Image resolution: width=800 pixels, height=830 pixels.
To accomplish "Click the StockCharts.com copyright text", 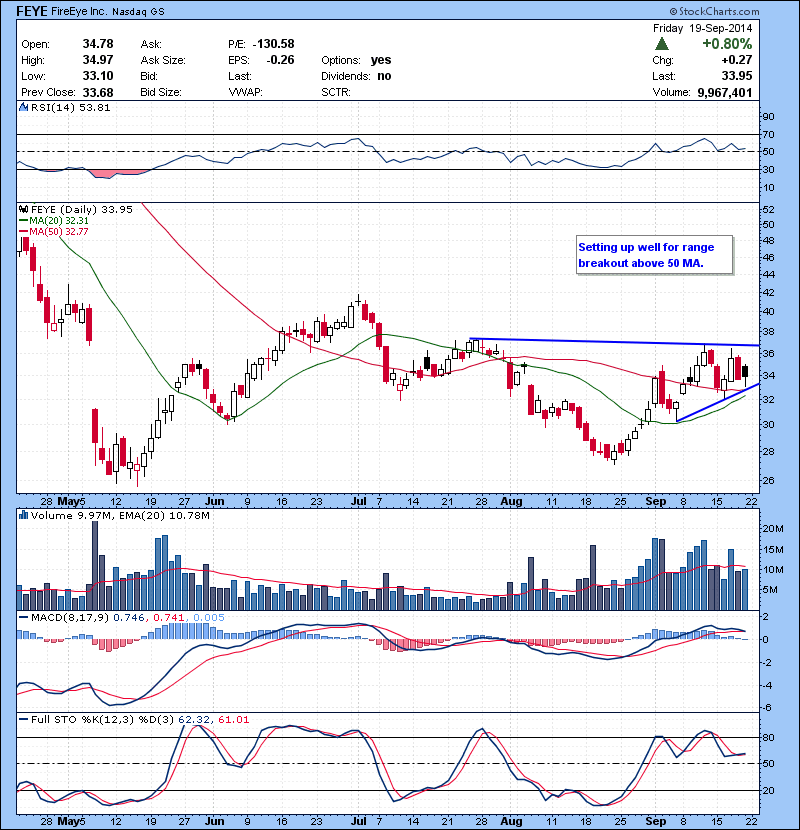I will pyautogui.click(x=714, y=11).
